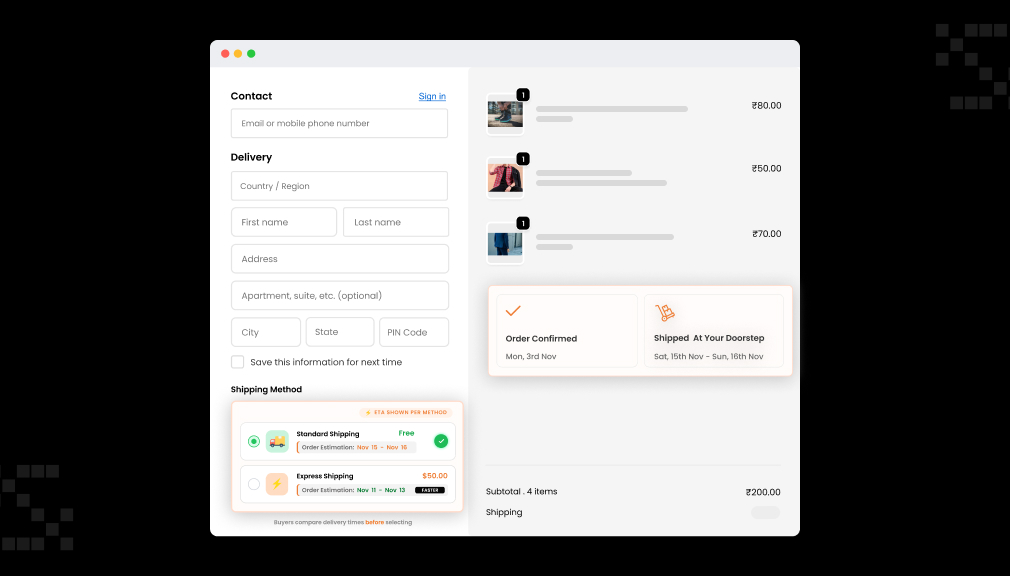Click the Order Confirmed checkmark icon
Viewport: 1010px width, 576px height.
513,311
